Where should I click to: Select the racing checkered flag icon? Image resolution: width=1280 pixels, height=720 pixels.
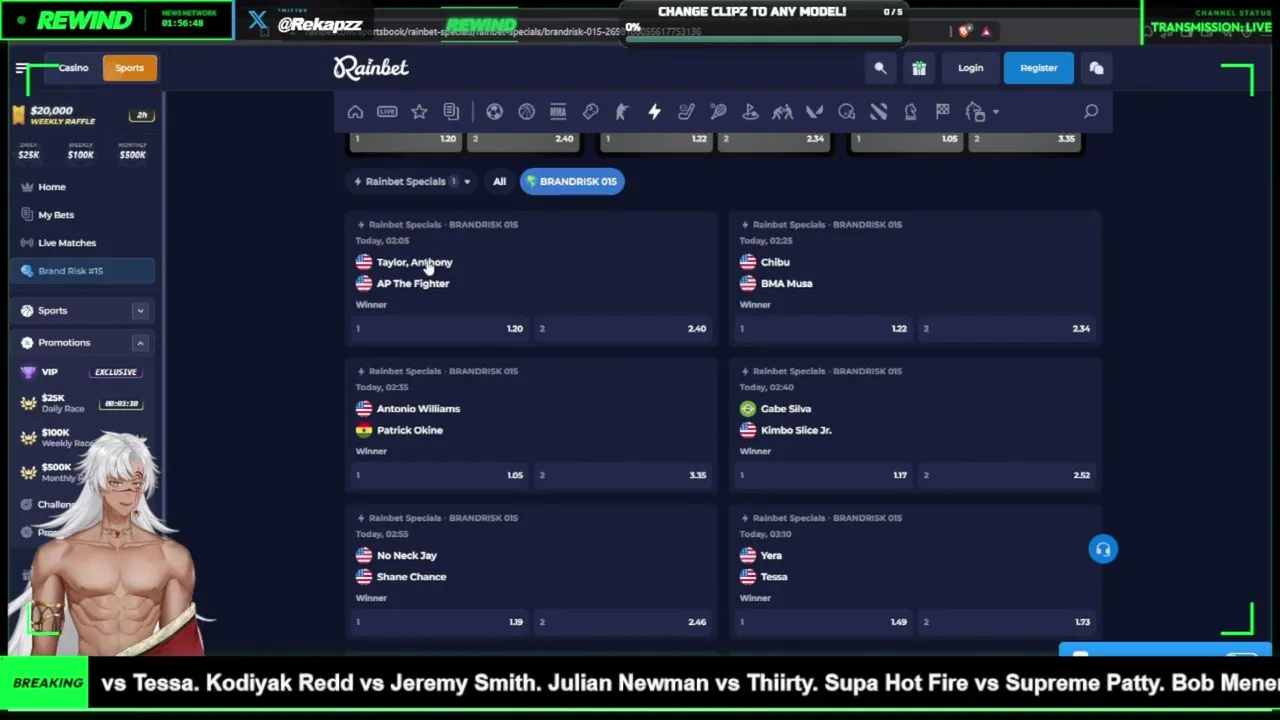(942, 112)
